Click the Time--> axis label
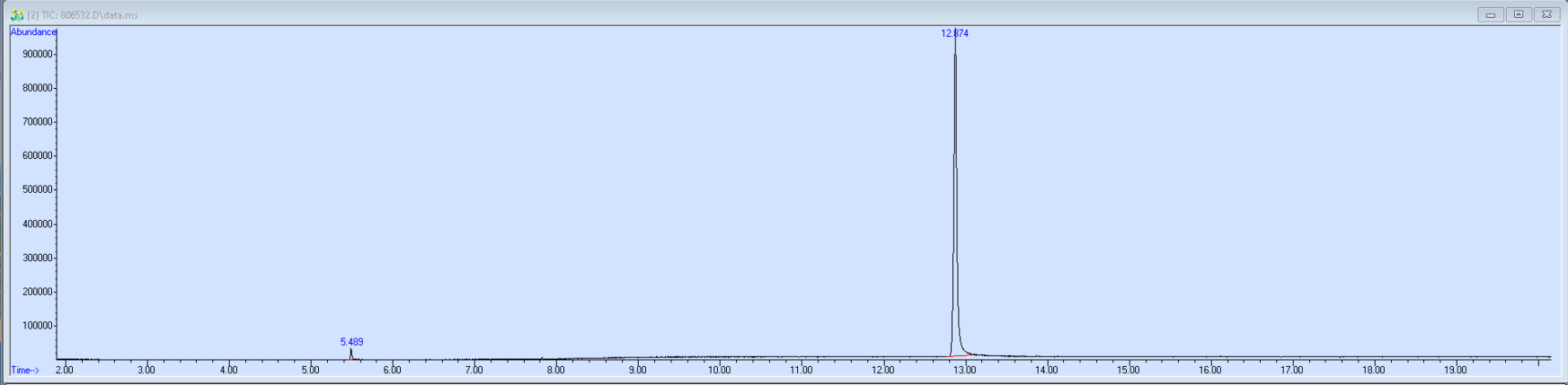 pos(24,370)
